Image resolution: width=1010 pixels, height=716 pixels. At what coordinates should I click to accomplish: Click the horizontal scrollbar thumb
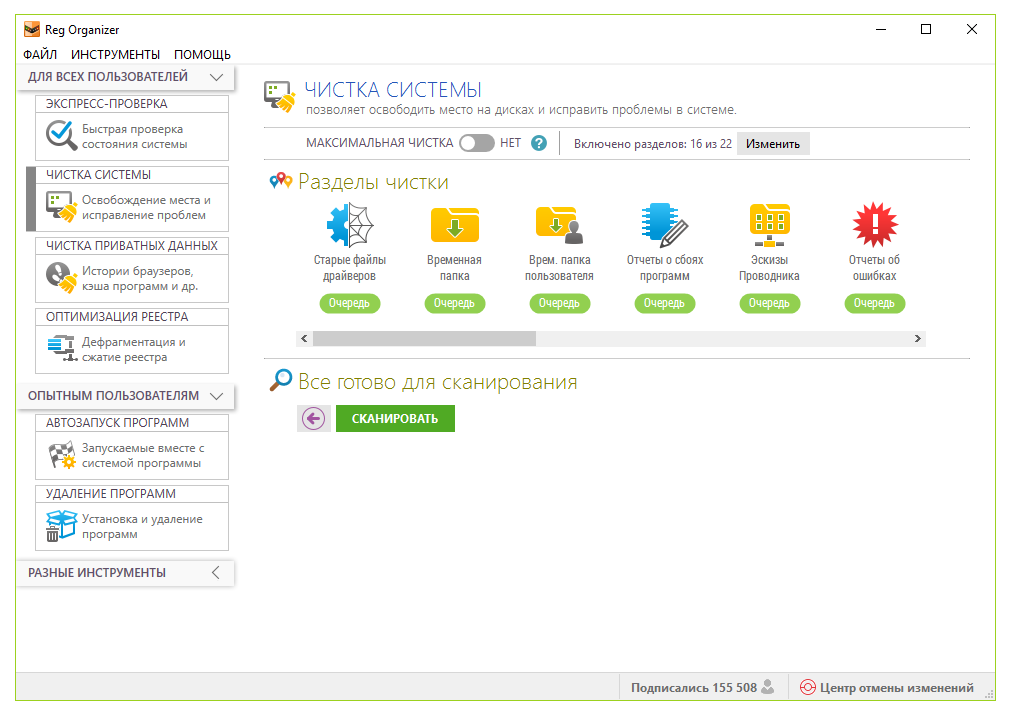click(424, 339)
